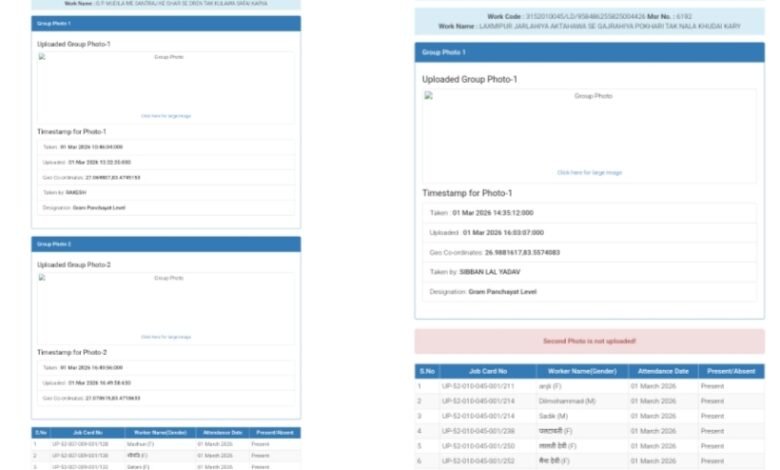Click Group Photo 2 panel header

(165, 244)
